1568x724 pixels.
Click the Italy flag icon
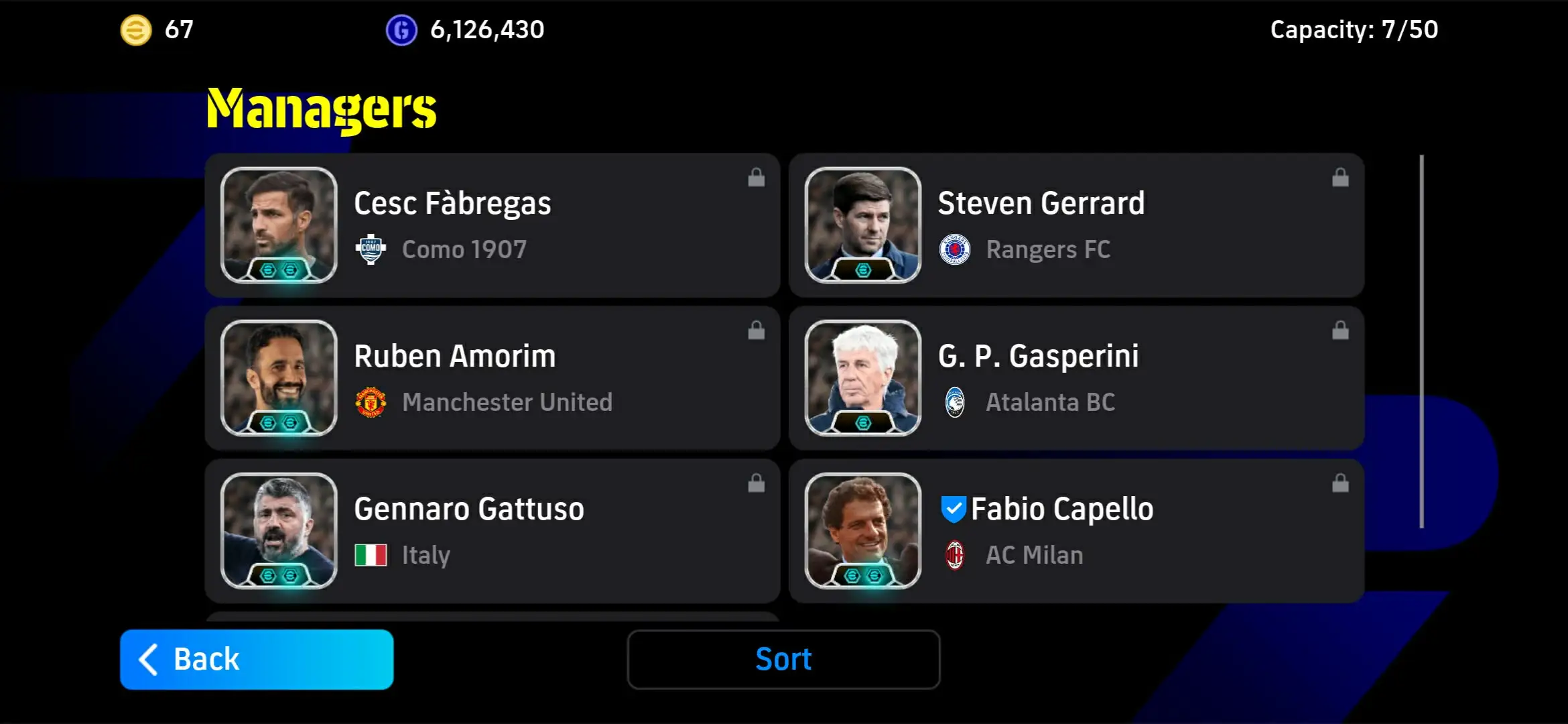click(x=371, y=555)
